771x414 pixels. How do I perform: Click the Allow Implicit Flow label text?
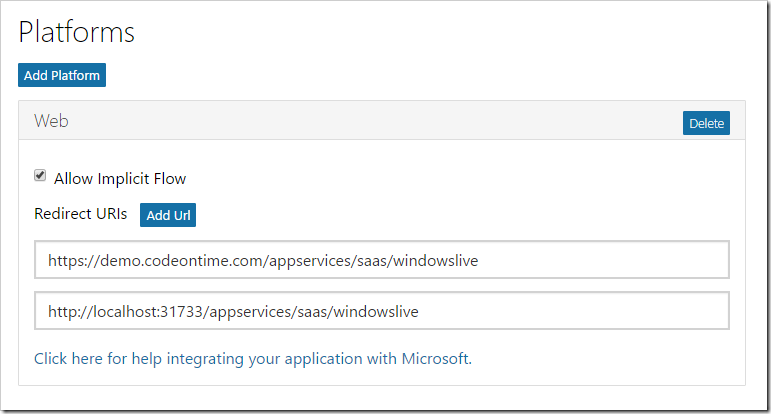[x=120, y=178]
